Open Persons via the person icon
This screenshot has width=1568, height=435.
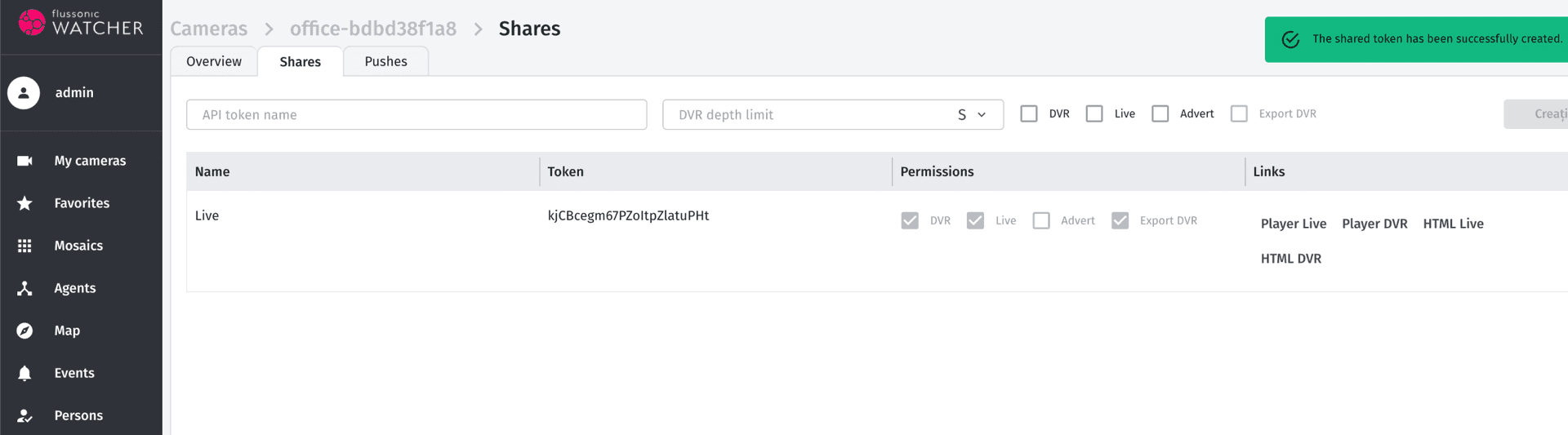(24, 415)
